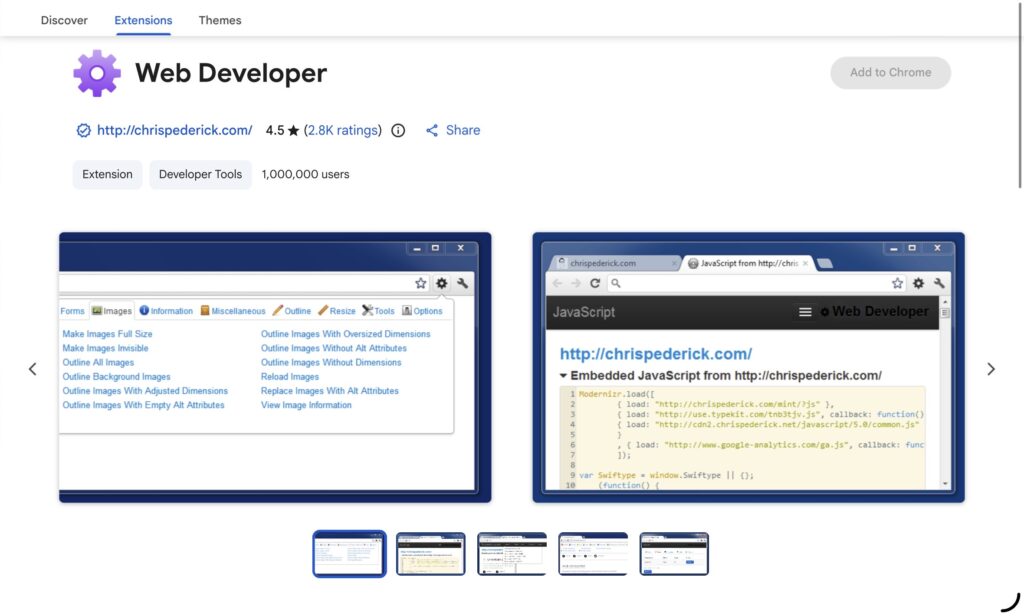The height and width of the screenshot is (616, 1024).
Task: Show the previous screenshot with left arrow
Action: (33, 369)
